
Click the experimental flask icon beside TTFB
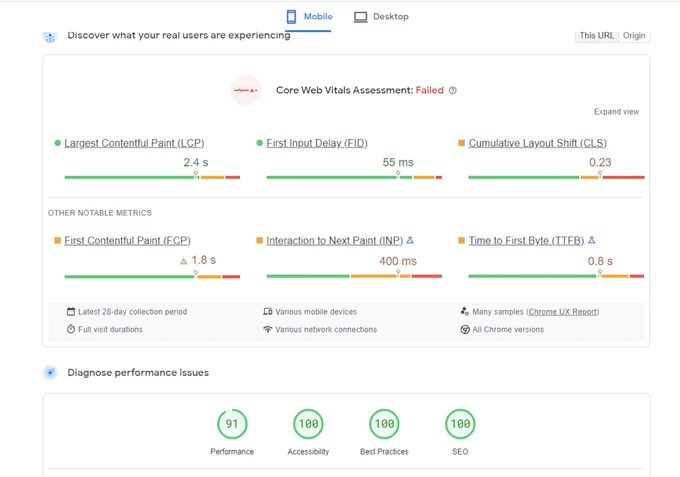[592, 240]
